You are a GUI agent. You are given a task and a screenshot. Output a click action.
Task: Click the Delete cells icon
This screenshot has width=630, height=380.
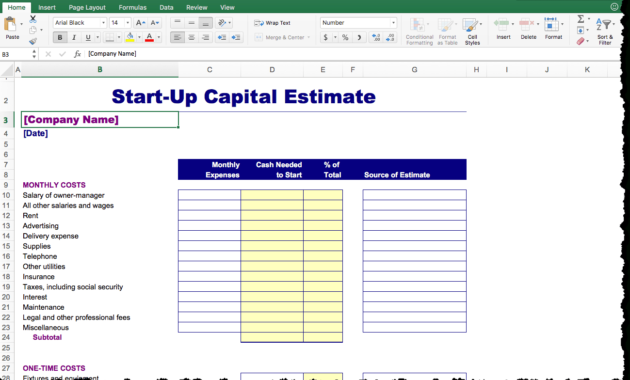tap(527, 24)
